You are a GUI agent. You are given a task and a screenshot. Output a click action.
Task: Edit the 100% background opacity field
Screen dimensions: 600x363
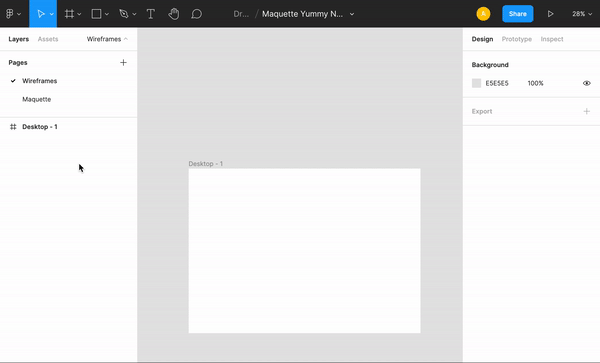535,83
